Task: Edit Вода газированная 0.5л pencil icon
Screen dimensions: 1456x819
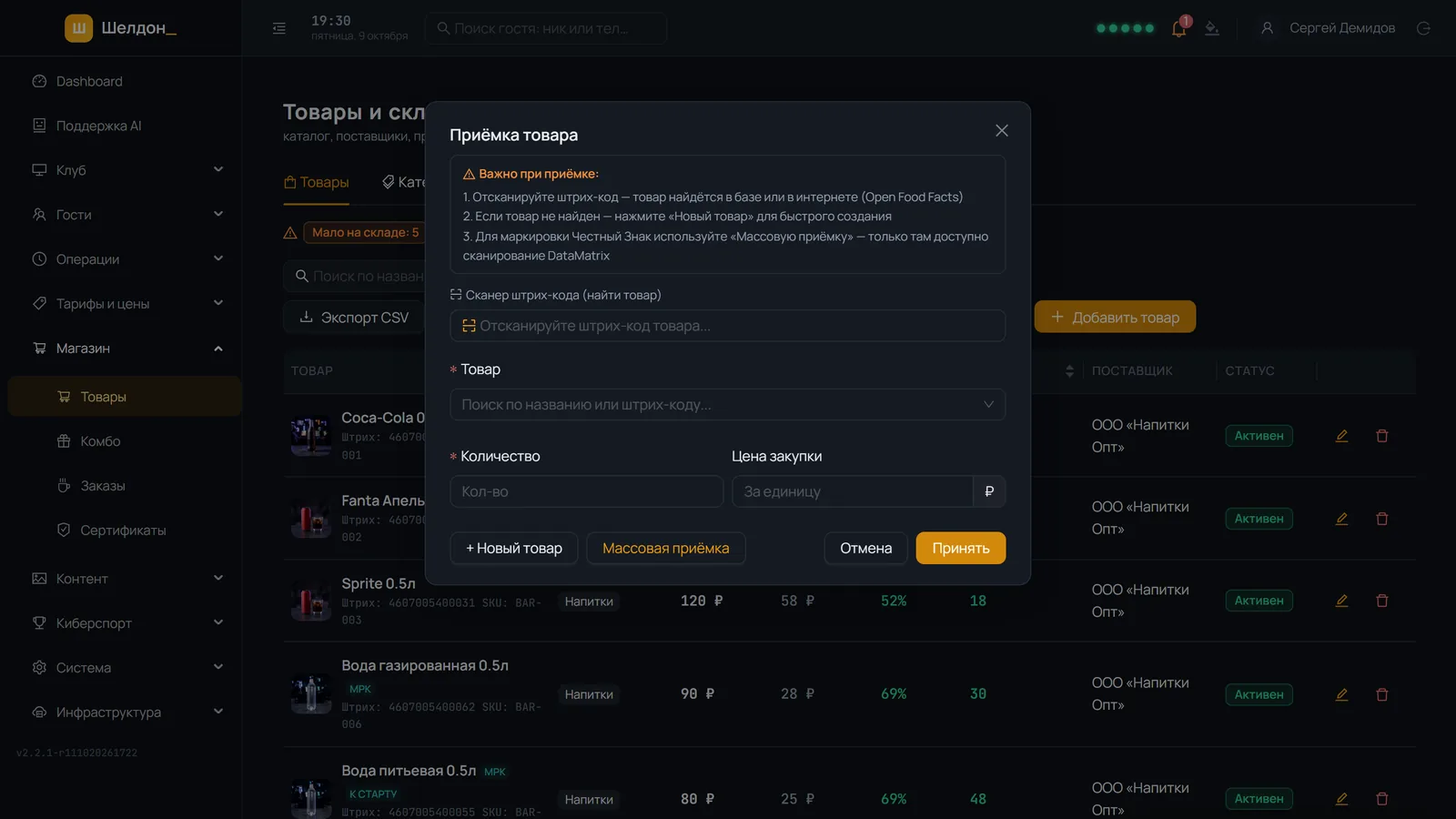Action: click(x=1341, y=694)
